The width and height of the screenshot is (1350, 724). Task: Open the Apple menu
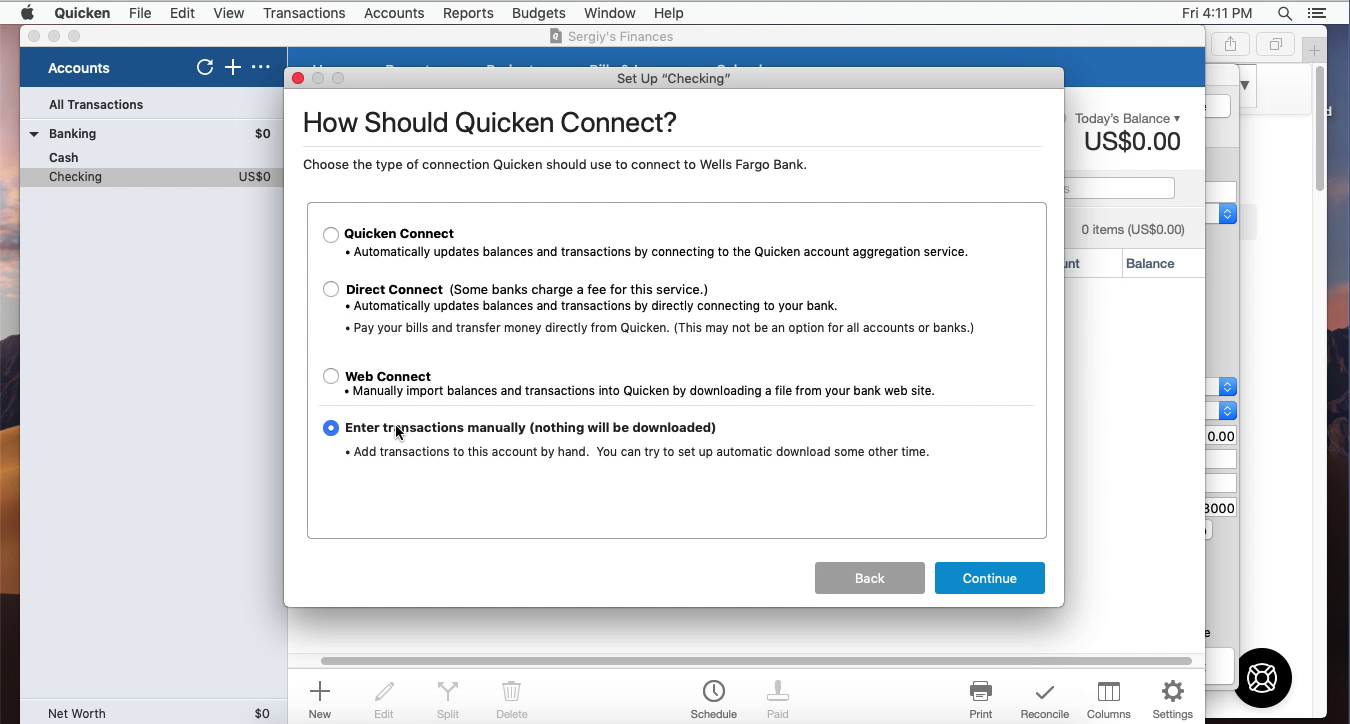pyautogui.click(x=27, y=13)
